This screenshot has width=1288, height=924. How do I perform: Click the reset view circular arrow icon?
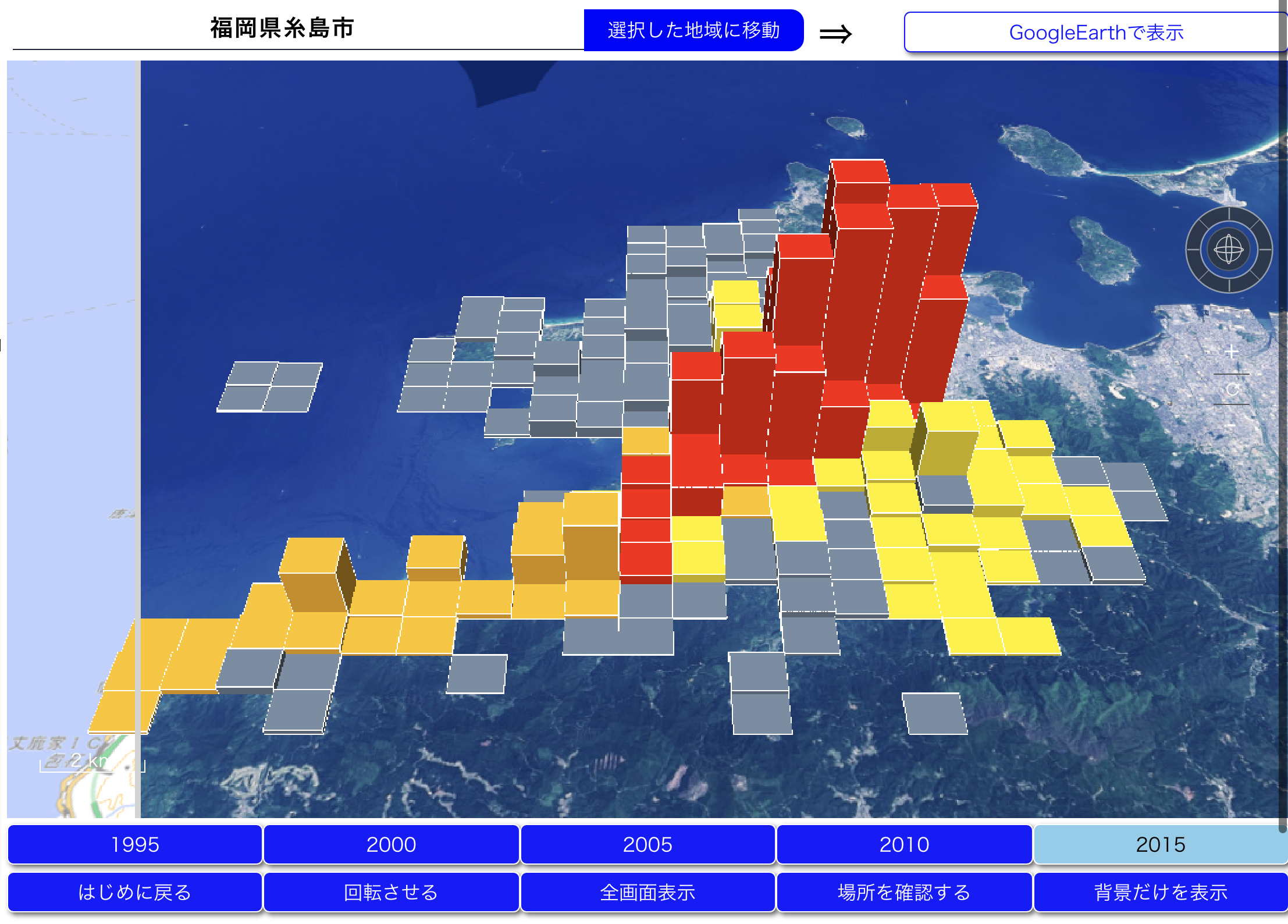tap(1232, 389)
